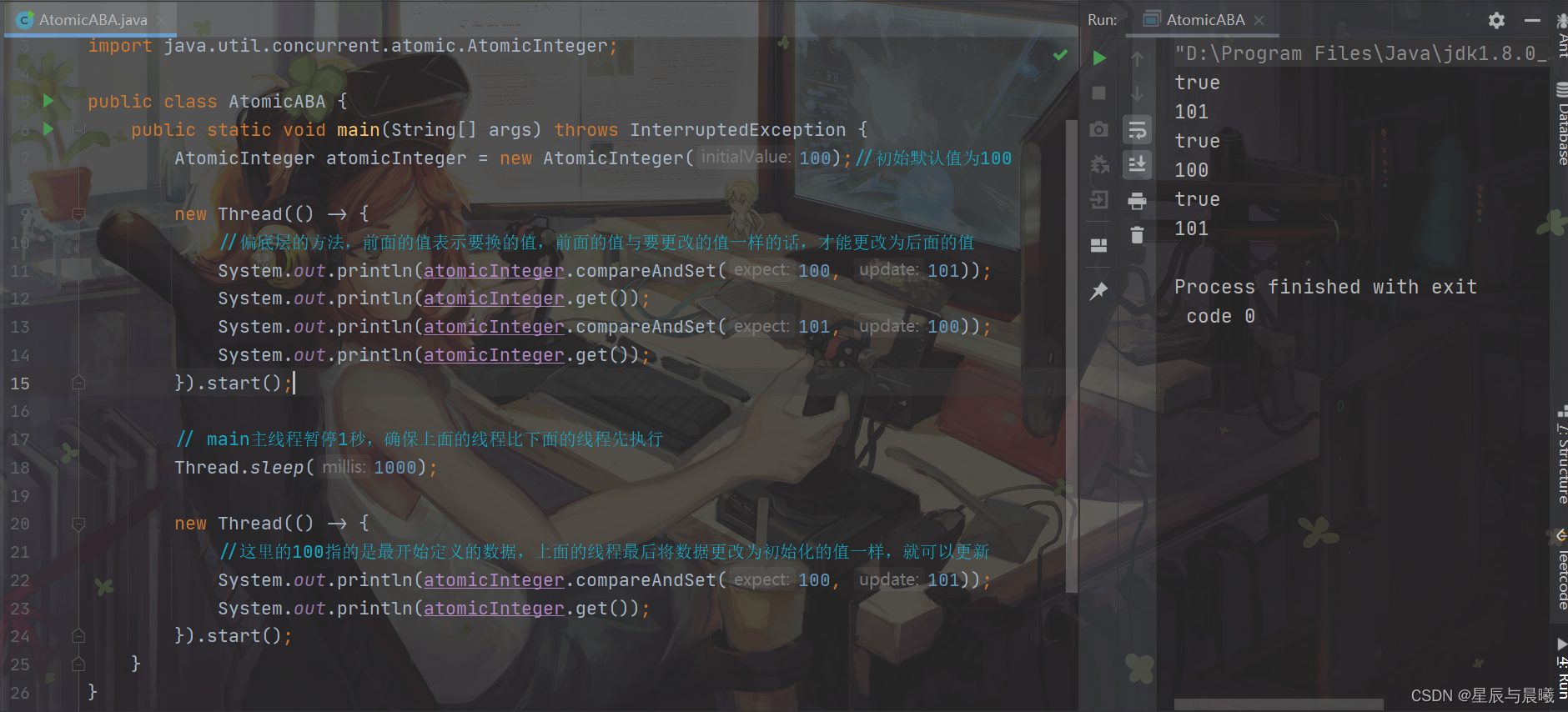Click line number 15 in the gutter
1568x712 pixels.
20,384
